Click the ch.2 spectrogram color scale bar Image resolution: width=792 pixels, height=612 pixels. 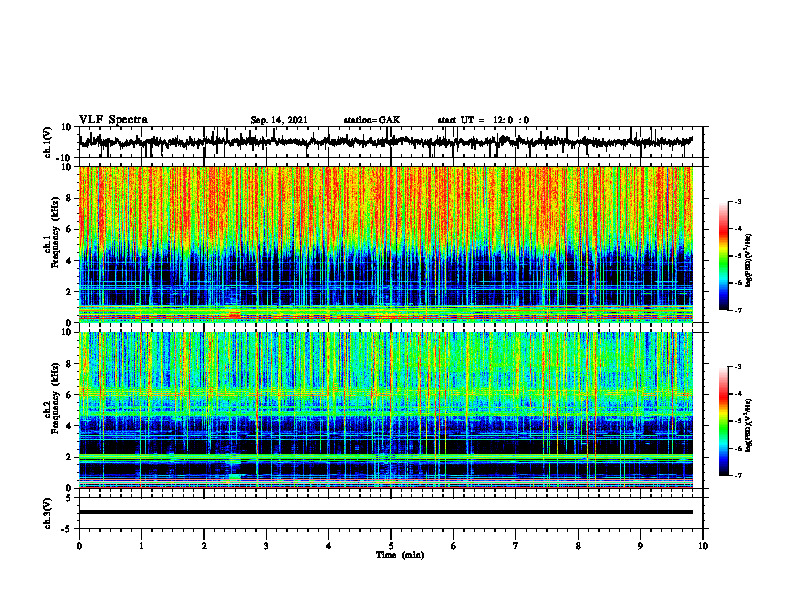coord(723,421)
